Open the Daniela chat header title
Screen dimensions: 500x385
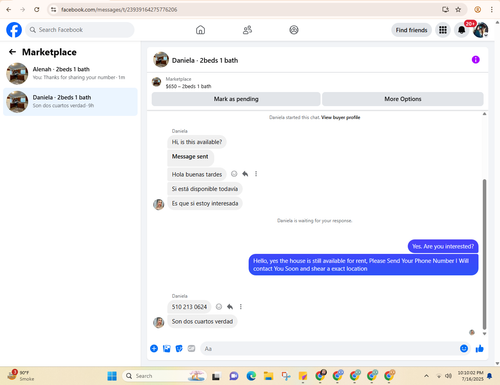tap(205, 60)
